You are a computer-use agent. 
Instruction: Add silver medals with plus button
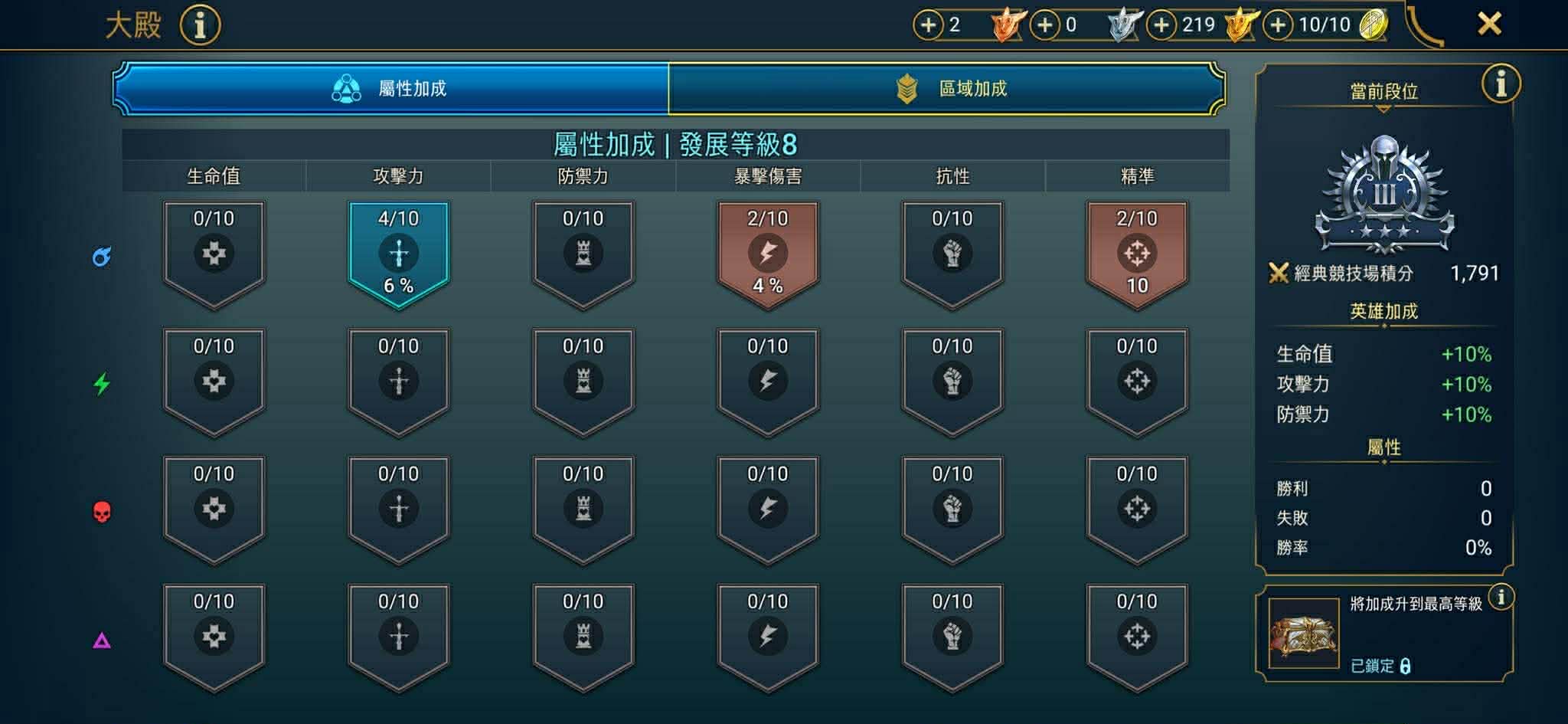(x=1045, y=25)
